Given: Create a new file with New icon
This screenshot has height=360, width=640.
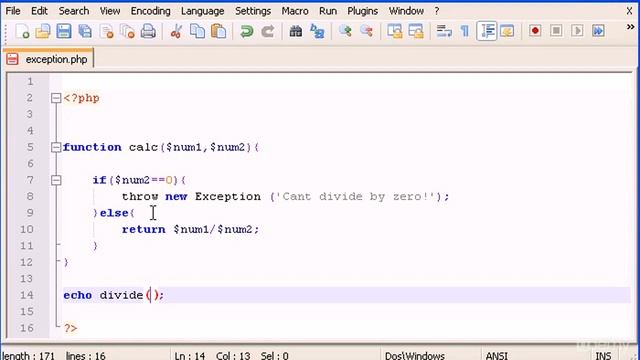Looking at the screenshot, I should coord(22,31).
